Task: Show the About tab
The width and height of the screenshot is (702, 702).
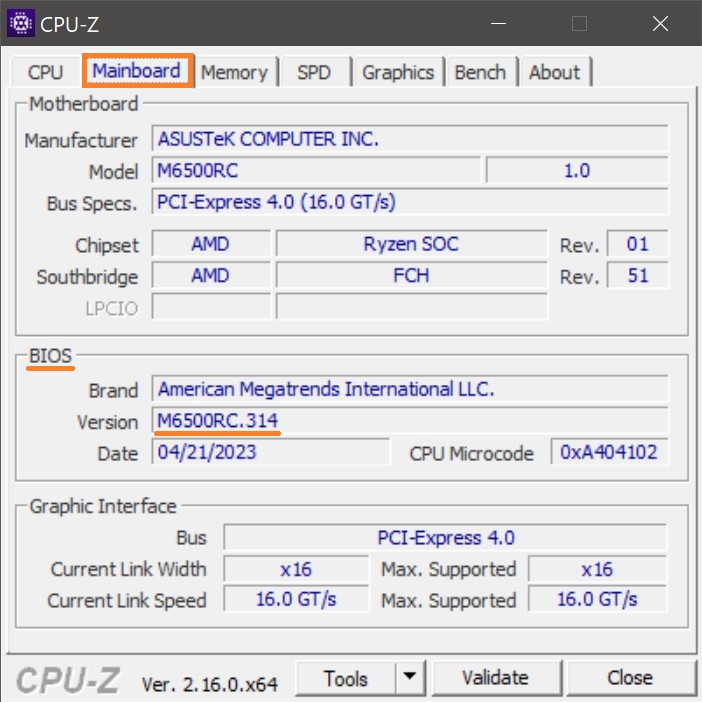Action: 554,72
